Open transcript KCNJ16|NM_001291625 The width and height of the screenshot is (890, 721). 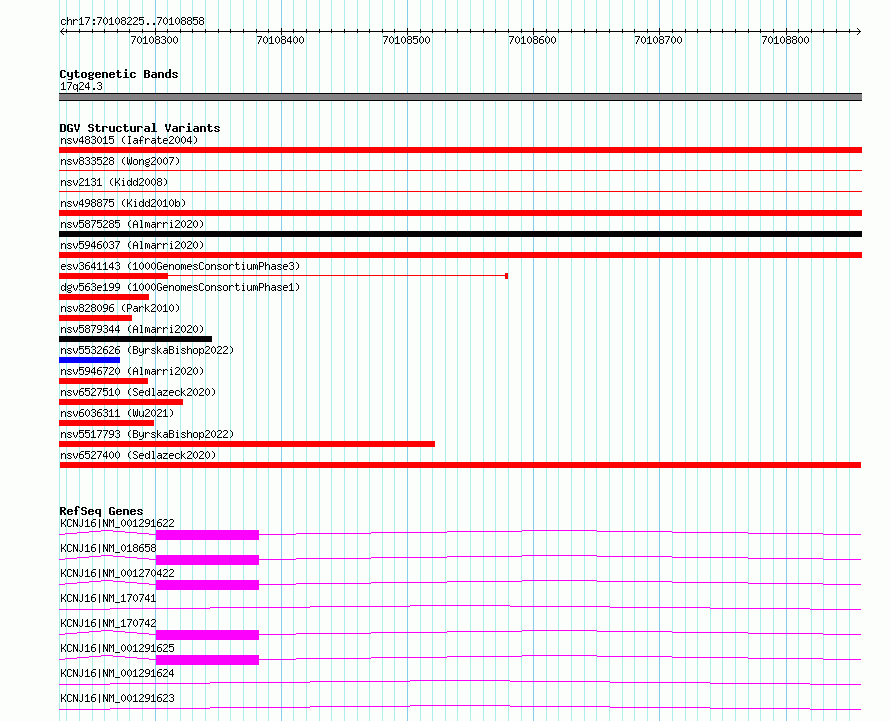pos(117,648)
